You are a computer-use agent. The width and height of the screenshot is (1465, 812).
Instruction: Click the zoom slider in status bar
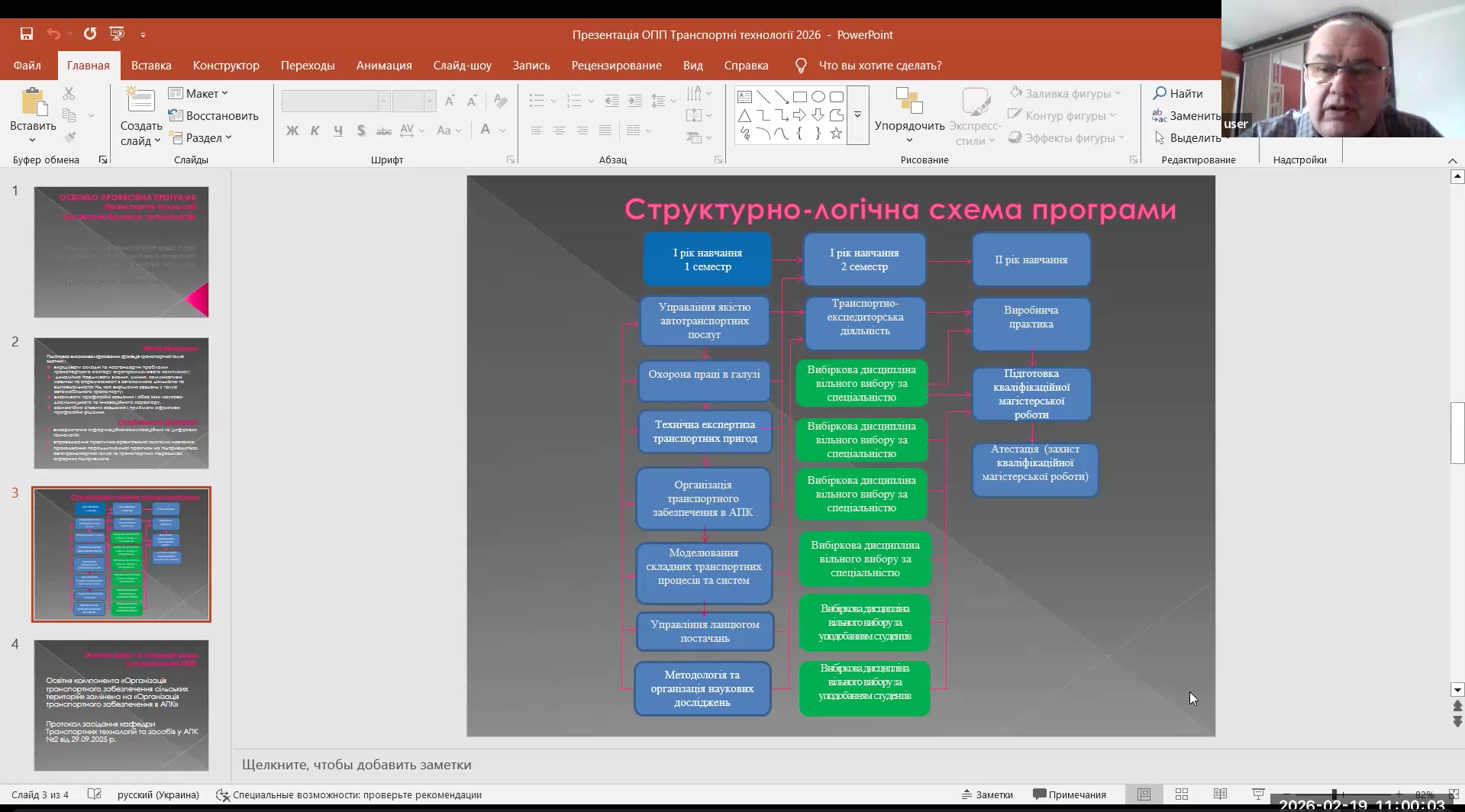[1334, 794]
